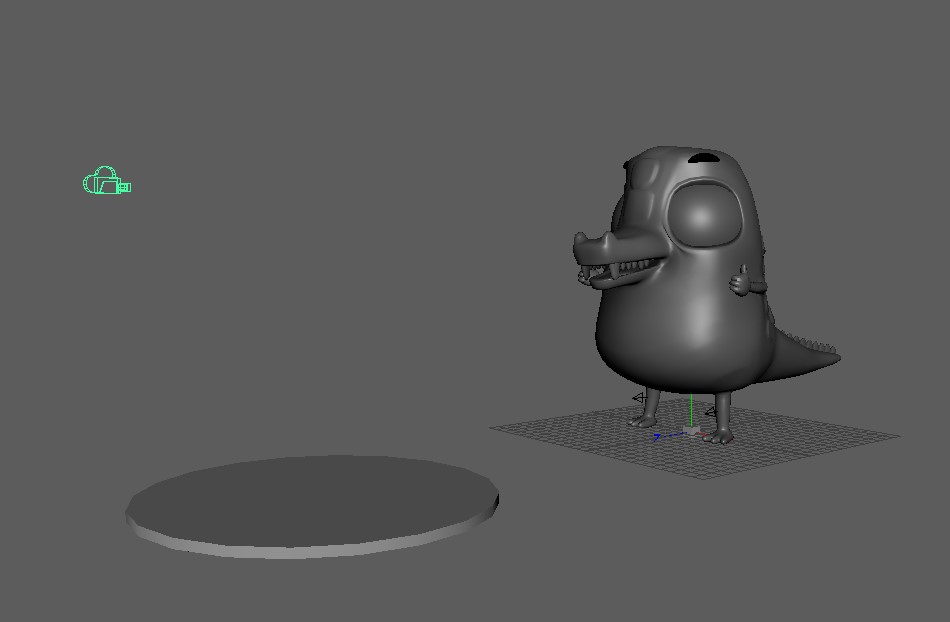Click the gray origin pivot box
950x622 pixels.
point(691,430)
